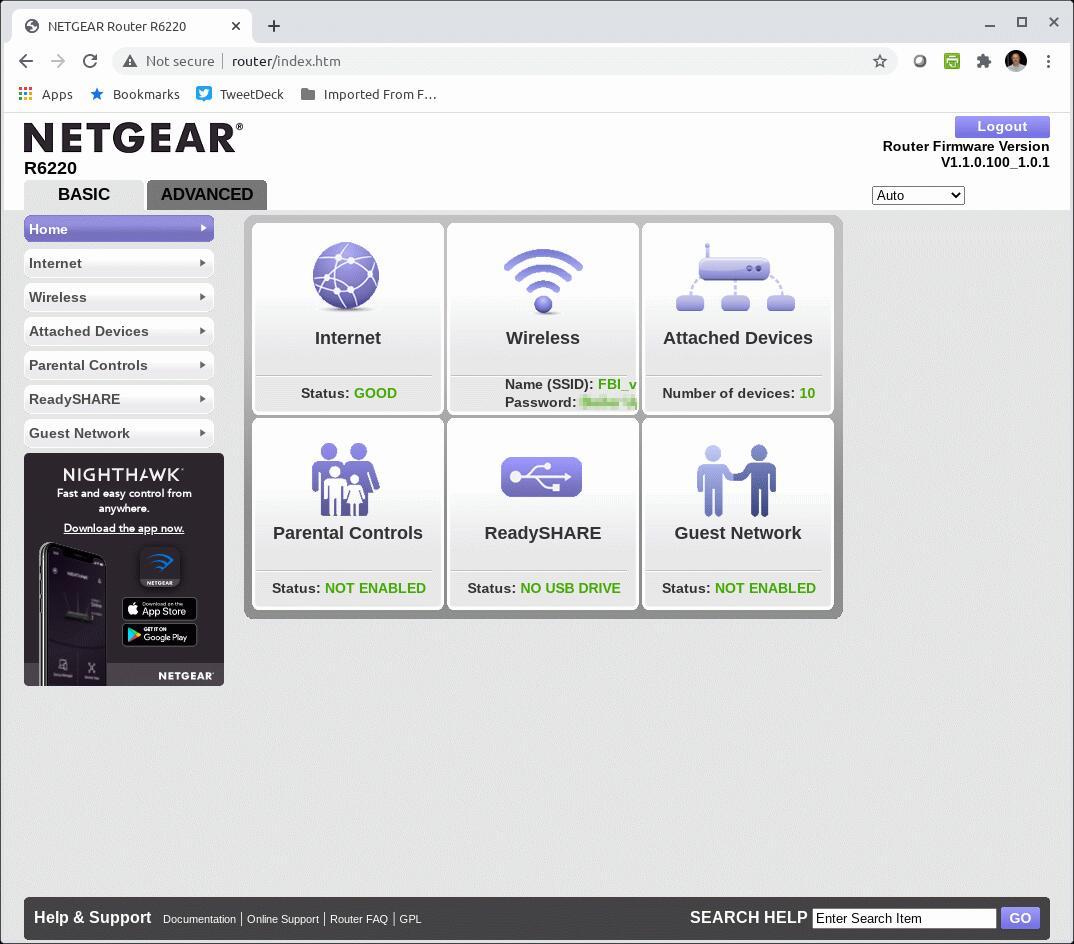Screen dimensions: 1074x944
Task: Open the Apps grid shortcut
Action: 45,94
